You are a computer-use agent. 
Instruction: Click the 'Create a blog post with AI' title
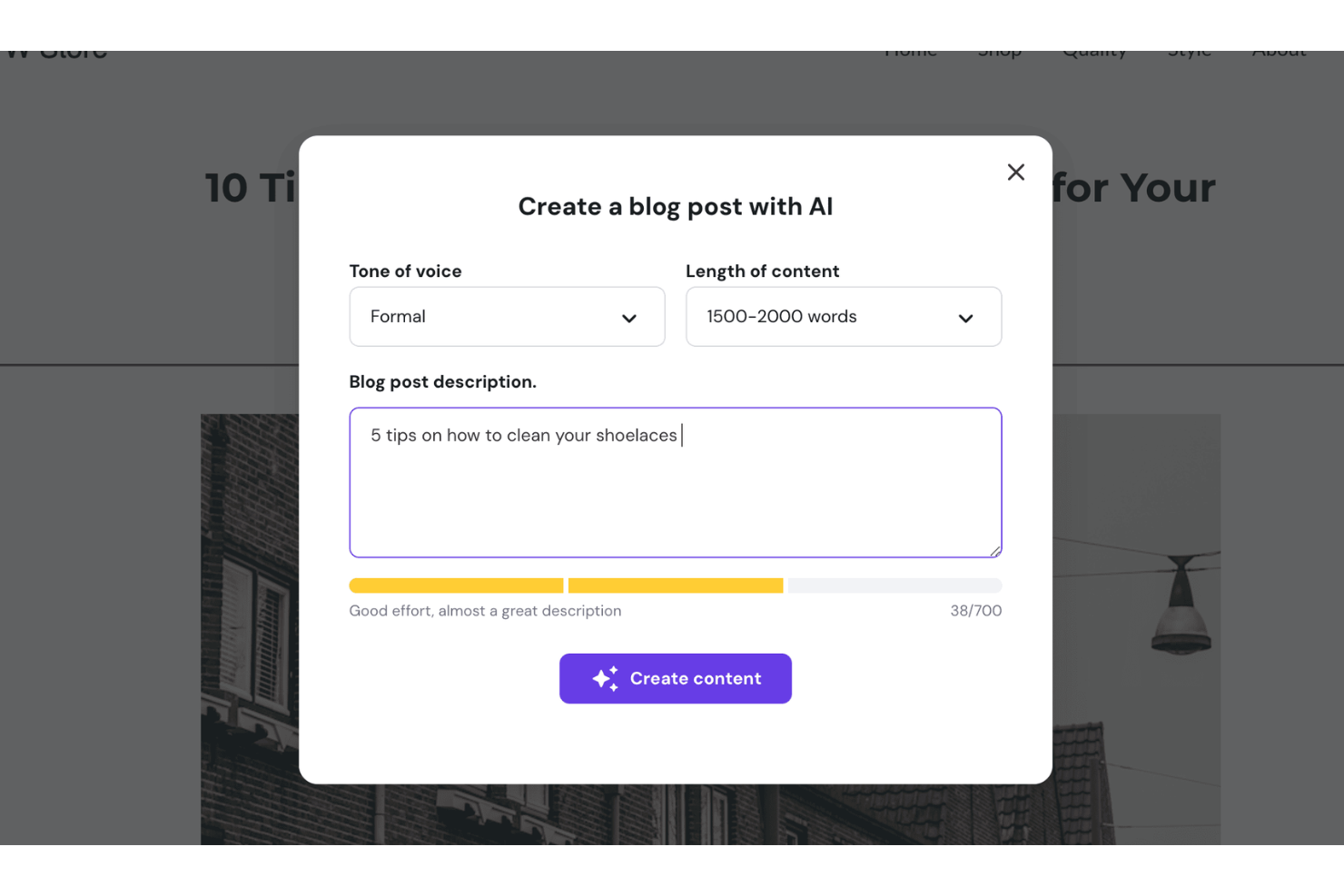(x=676, y=206)
